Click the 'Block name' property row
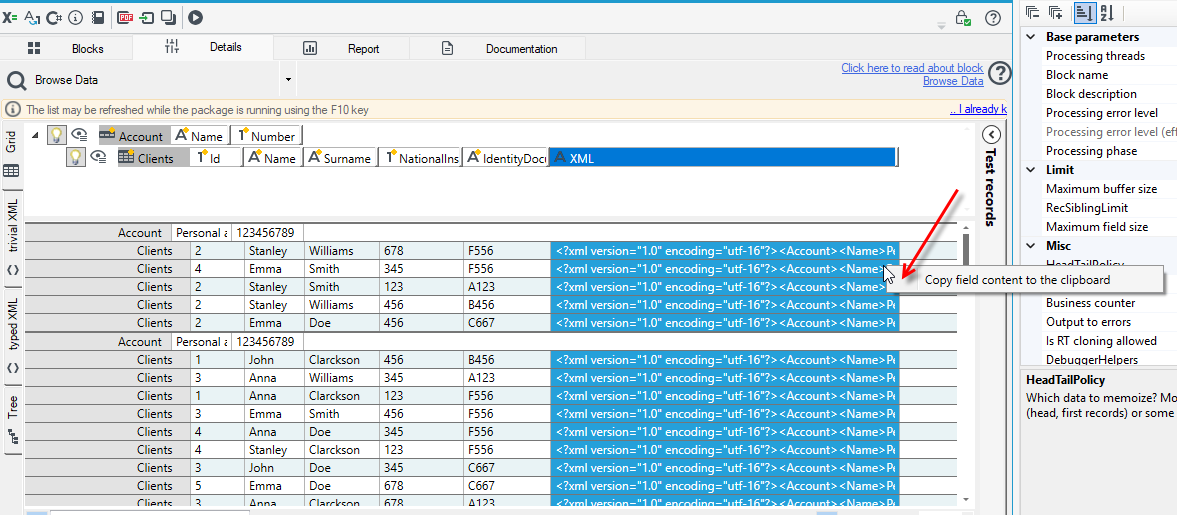Image resolution: width=1177 pixels, height=515 pixels. point(1076,74)
